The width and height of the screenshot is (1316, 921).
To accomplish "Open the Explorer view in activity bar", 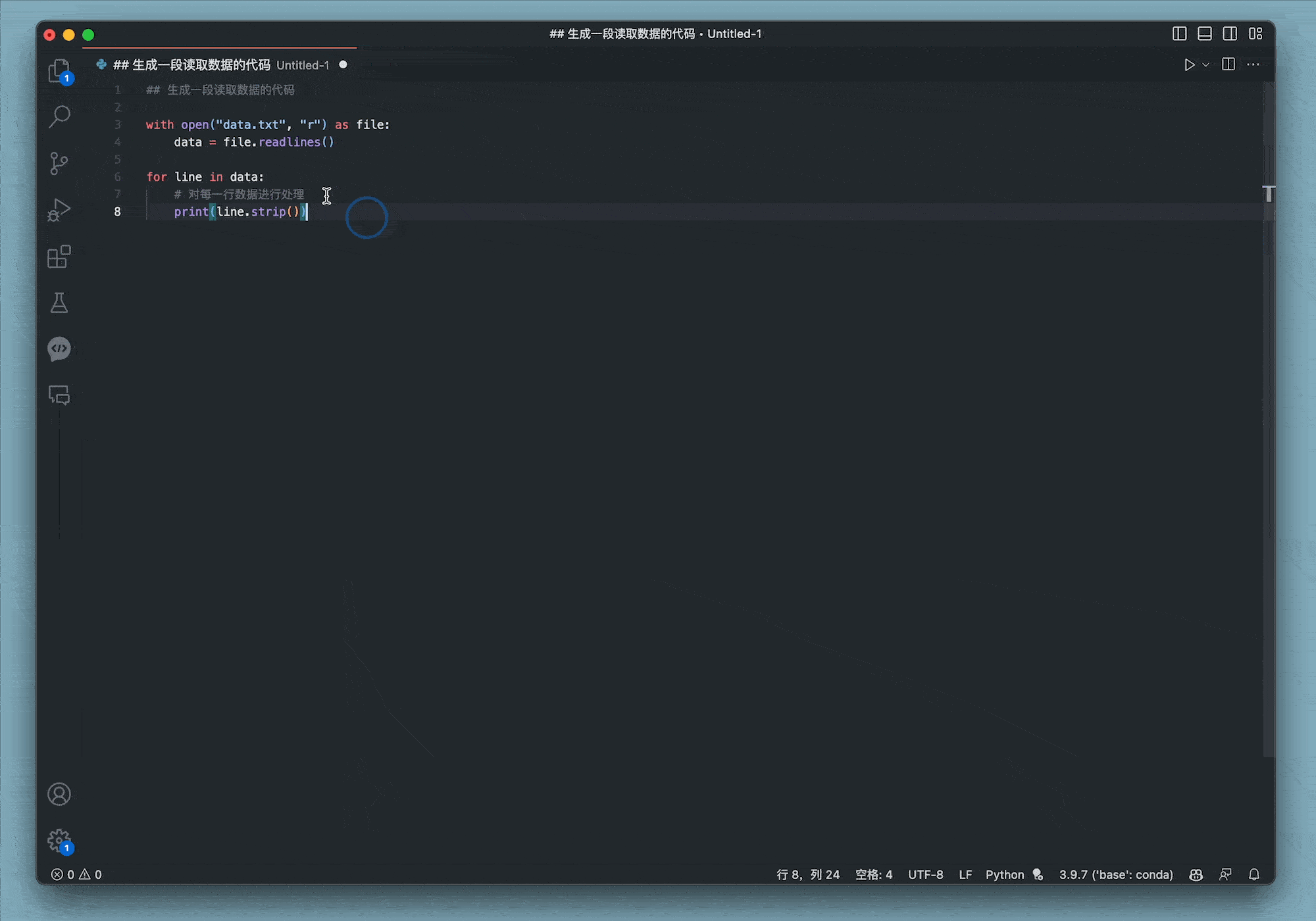I will (x=59, y=70).
